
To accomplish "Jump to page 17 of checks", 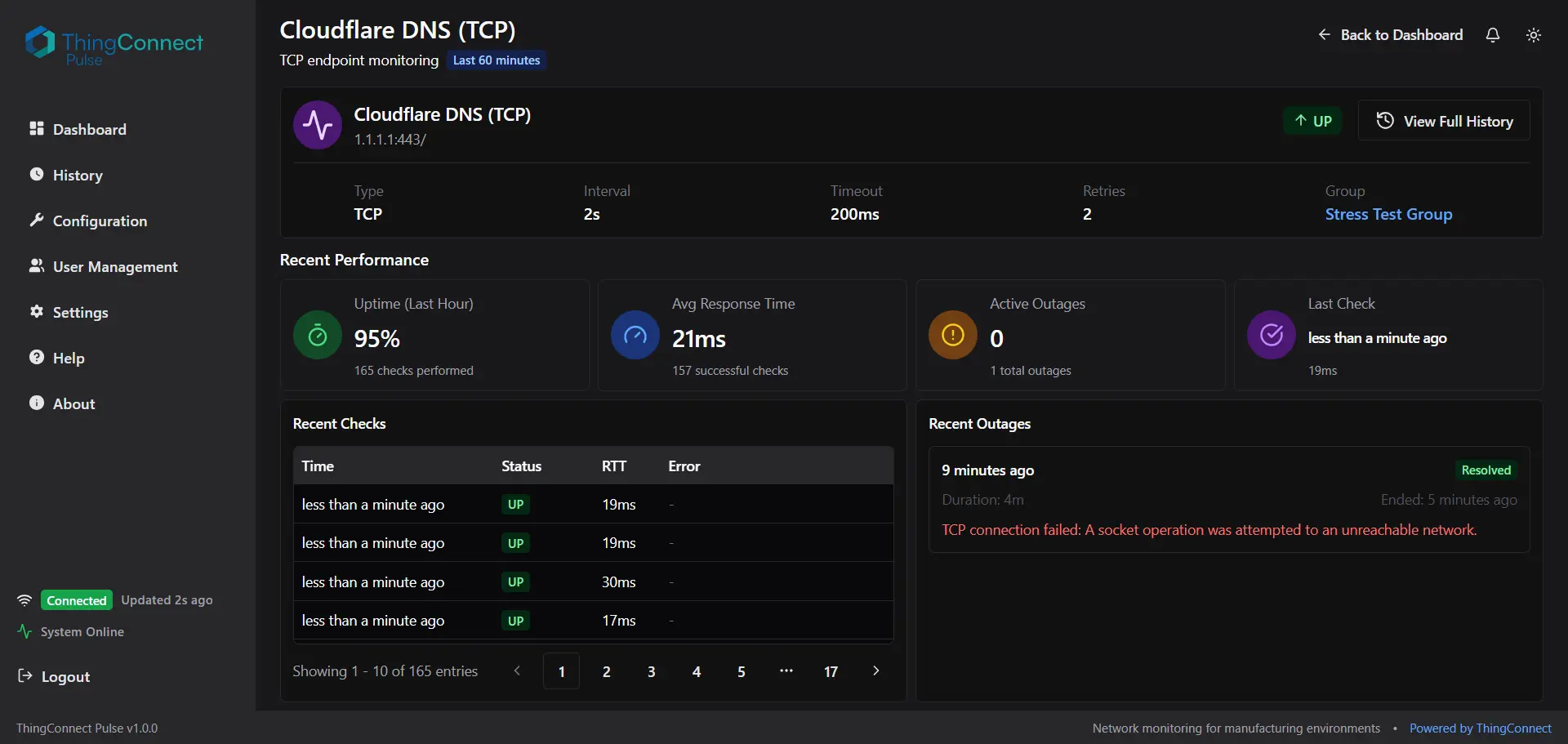I will point(831,671).
